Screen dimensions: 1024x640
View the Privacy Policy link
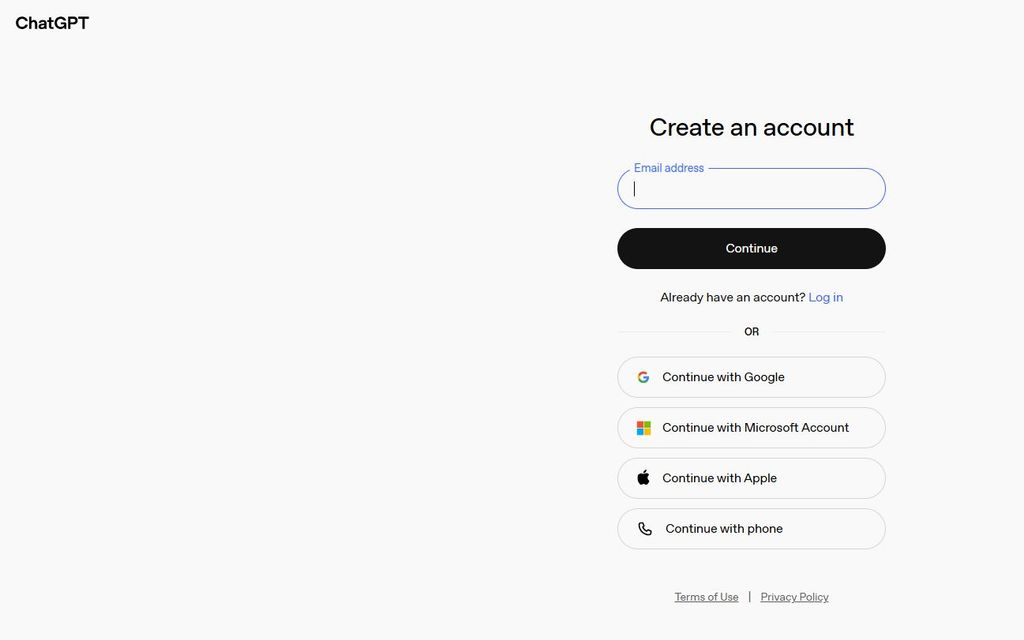[x=794, y=597]
